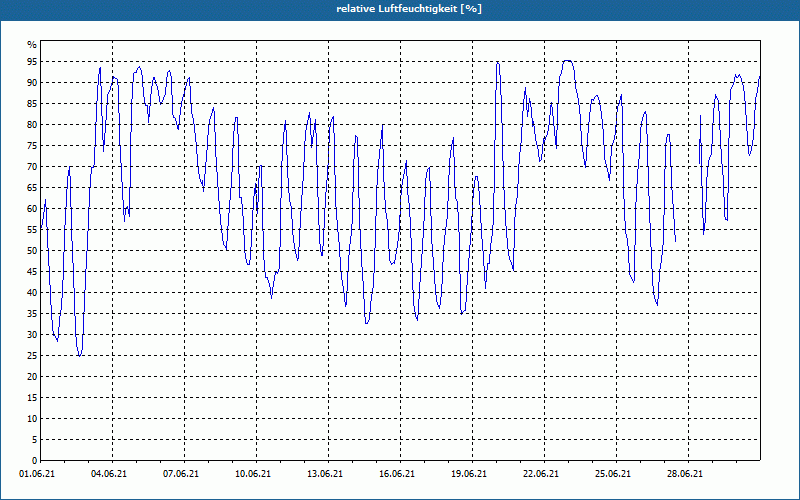Click the y-axis value 25
The height and width of the screenshot is (500, 800).
click(x=32, y=356)
